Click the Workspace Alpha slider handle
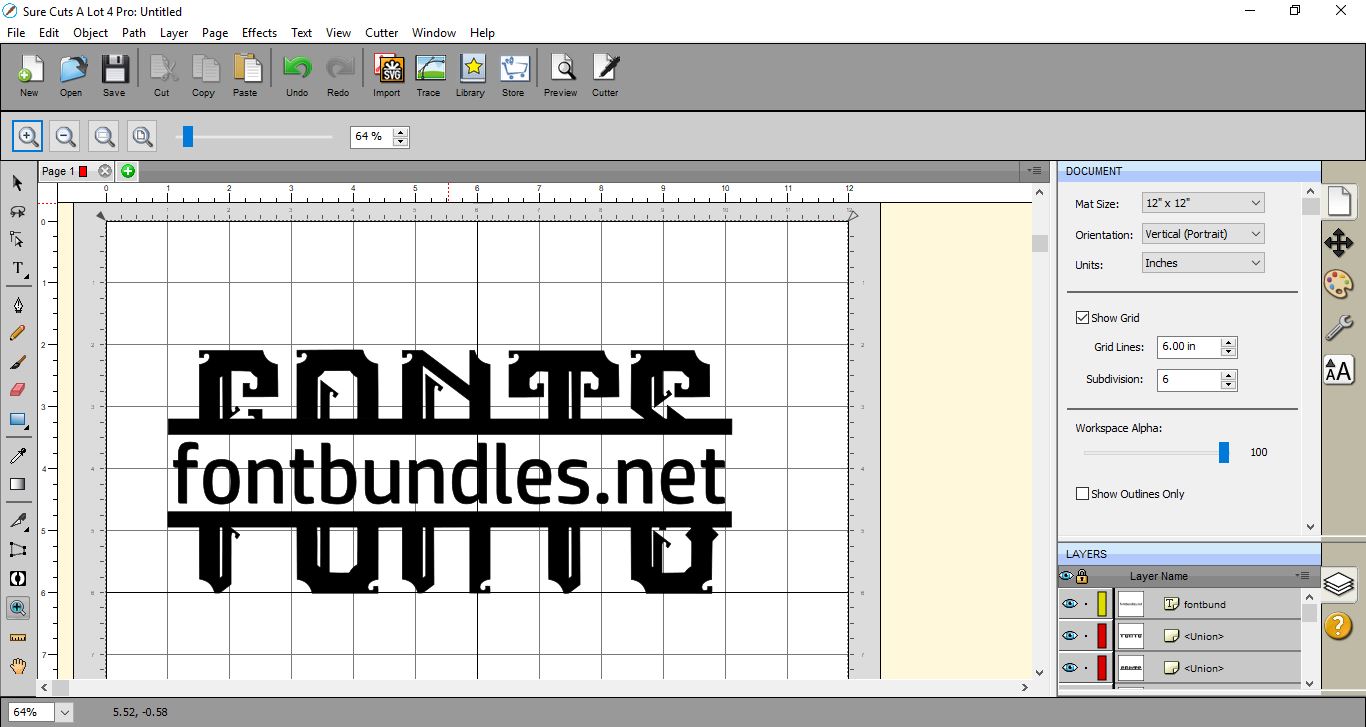Screen dimensions: 1366x727 click(1224, 453)
